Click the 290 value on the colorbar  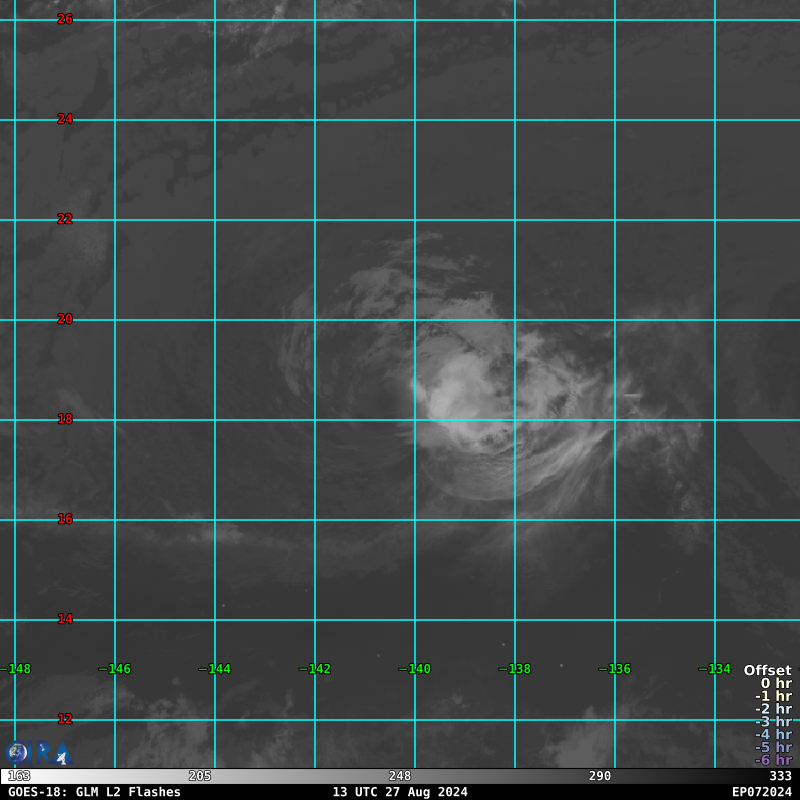(600, 776)
